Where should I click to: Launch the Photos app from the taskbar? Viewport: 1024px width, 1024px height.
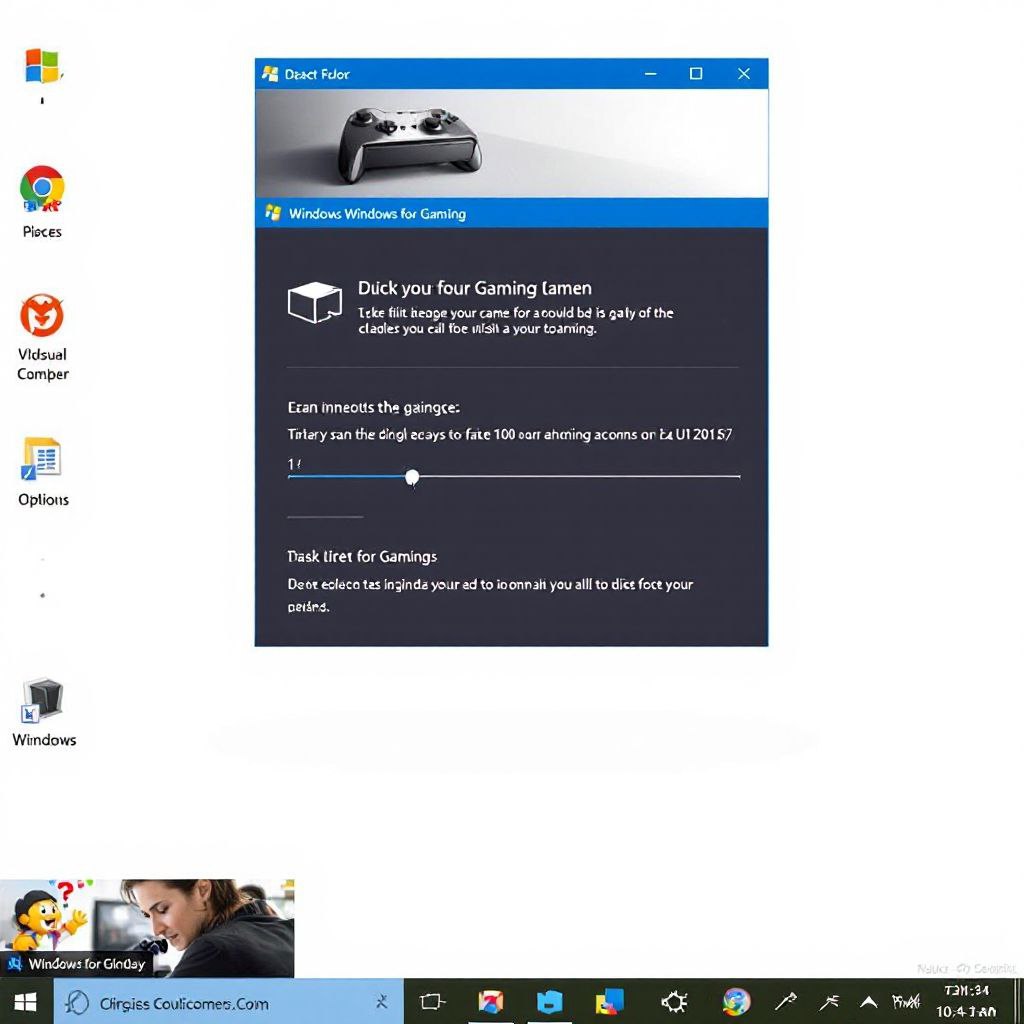[491, 1001]
